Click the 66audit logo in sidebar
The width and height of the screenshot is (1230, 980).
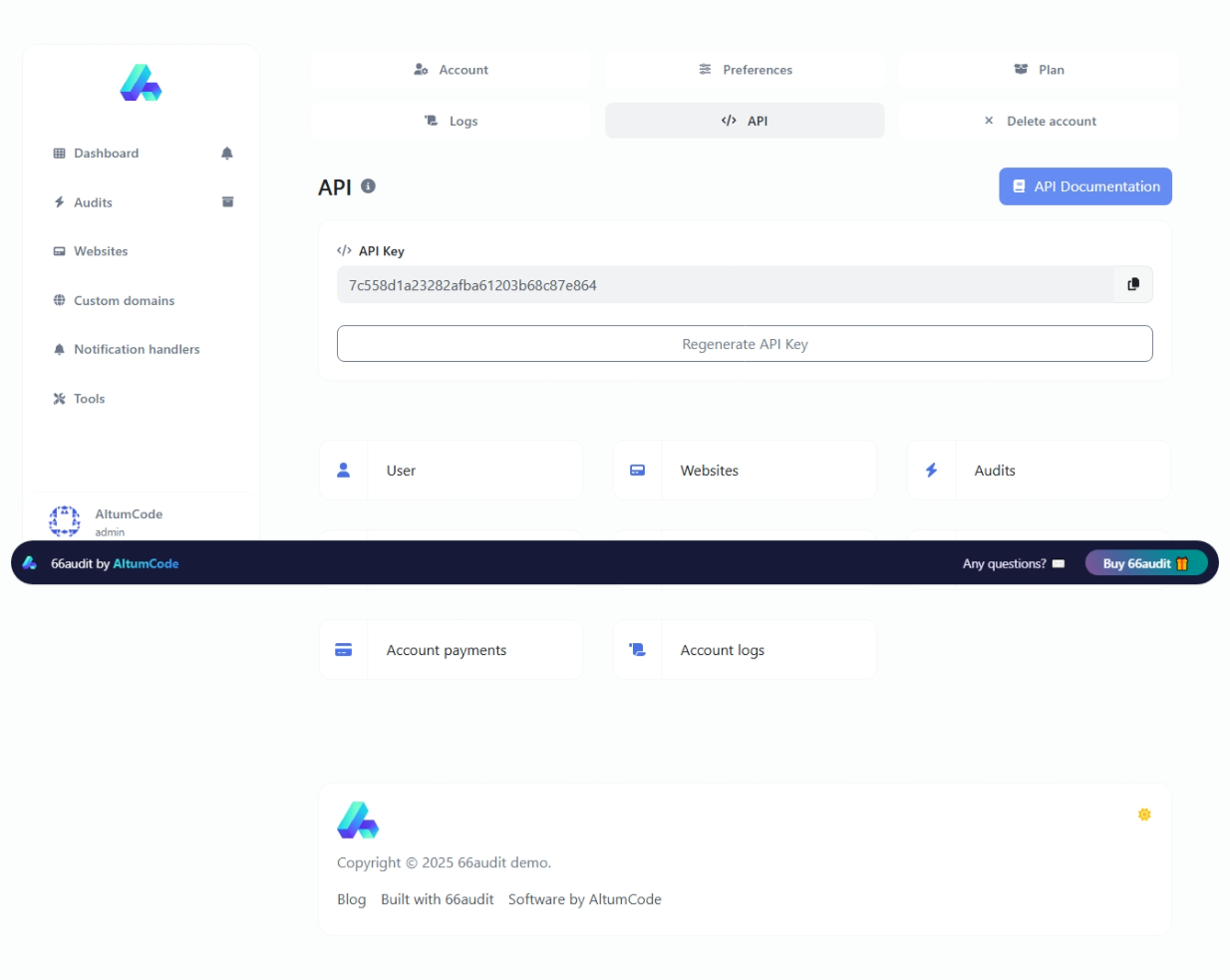141,83
